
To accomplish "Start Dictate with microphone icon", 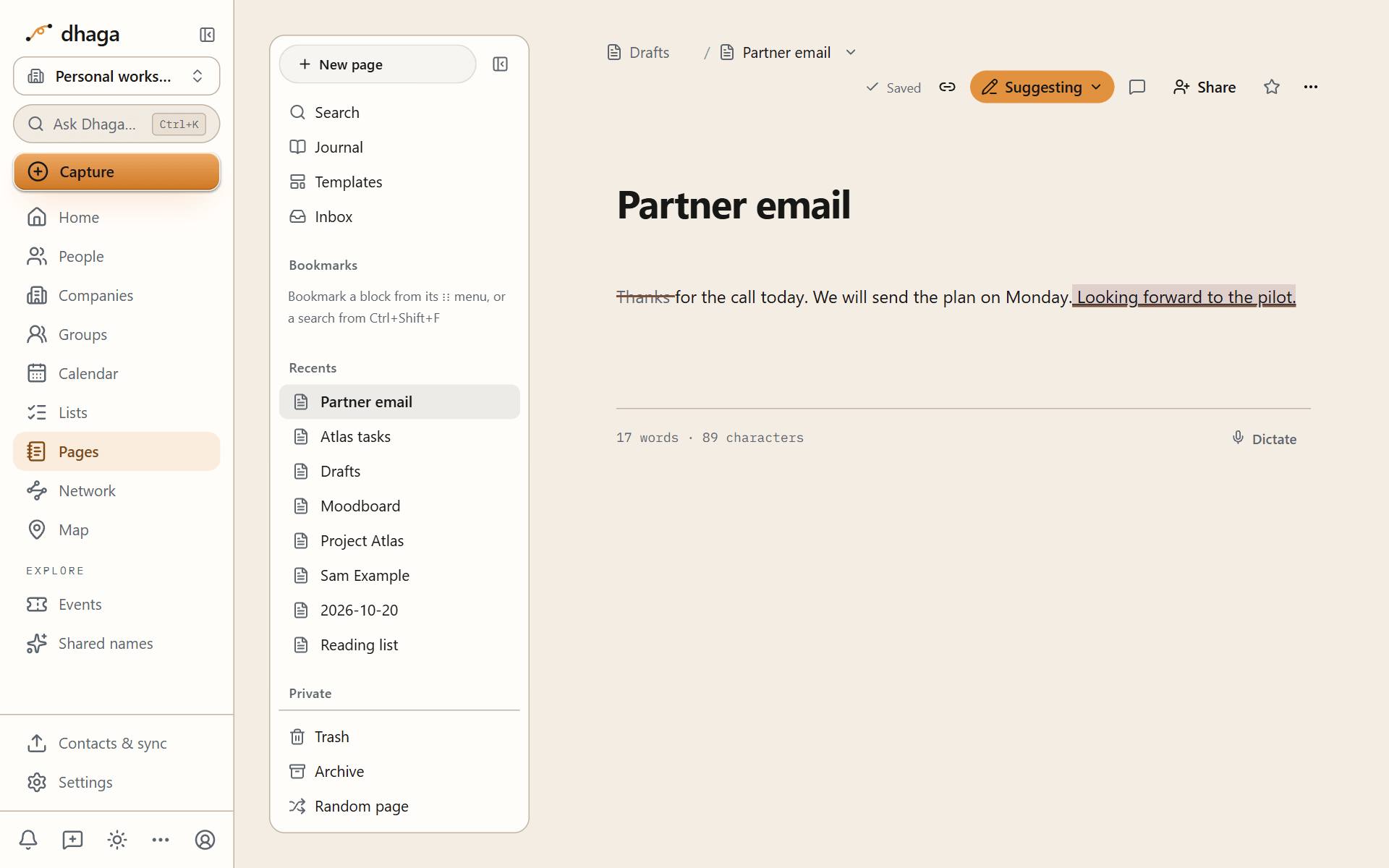I will [1264, 439].
